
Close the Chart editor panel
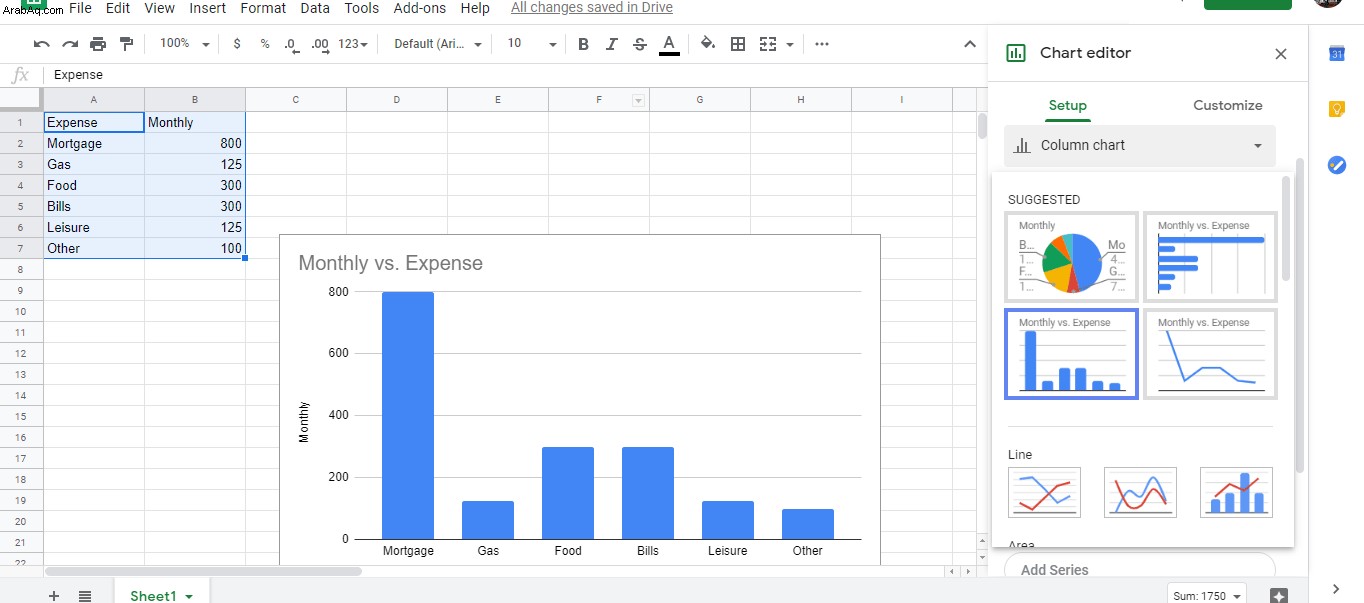[1281, 54]
